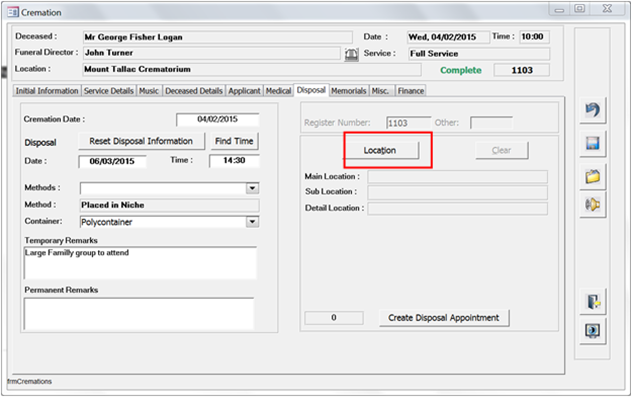Switch to the Service Details tab
The height and width of the screenshot is (397, 631).
pyautogui.click(x=109, y=91)
